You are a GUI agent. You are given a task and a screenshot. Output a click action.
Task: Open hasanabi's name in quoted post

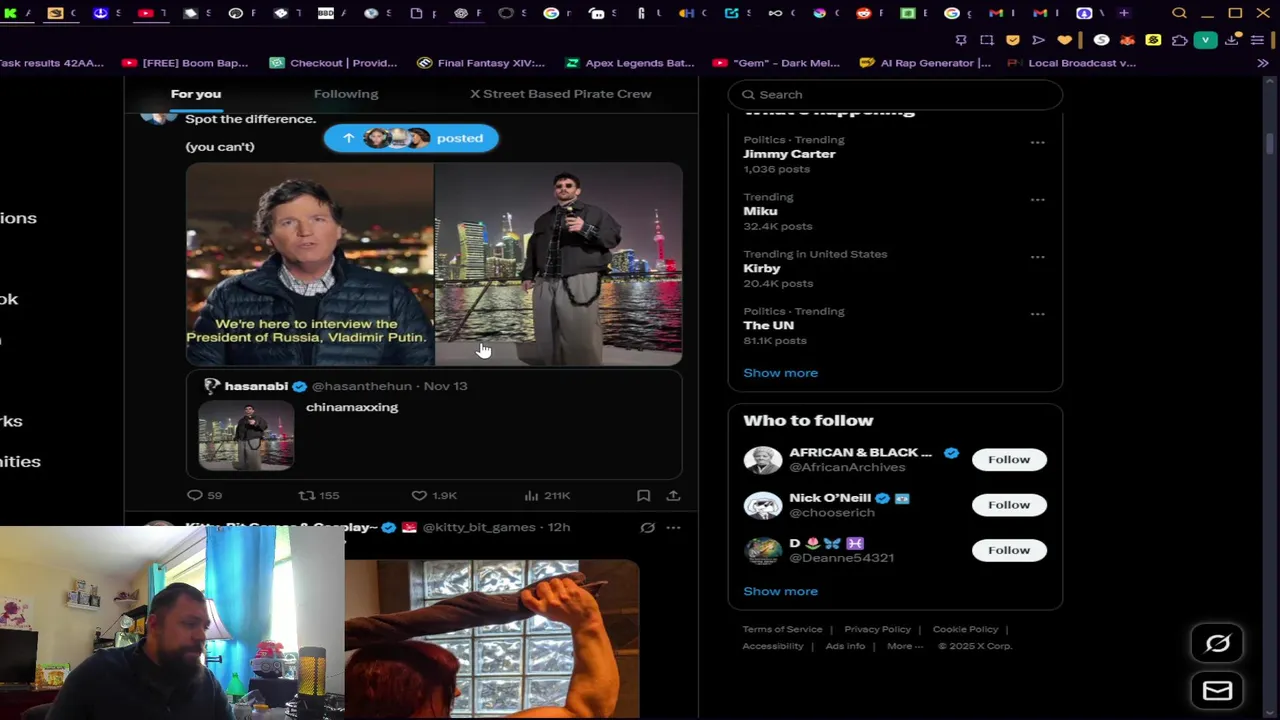[256, 386]
